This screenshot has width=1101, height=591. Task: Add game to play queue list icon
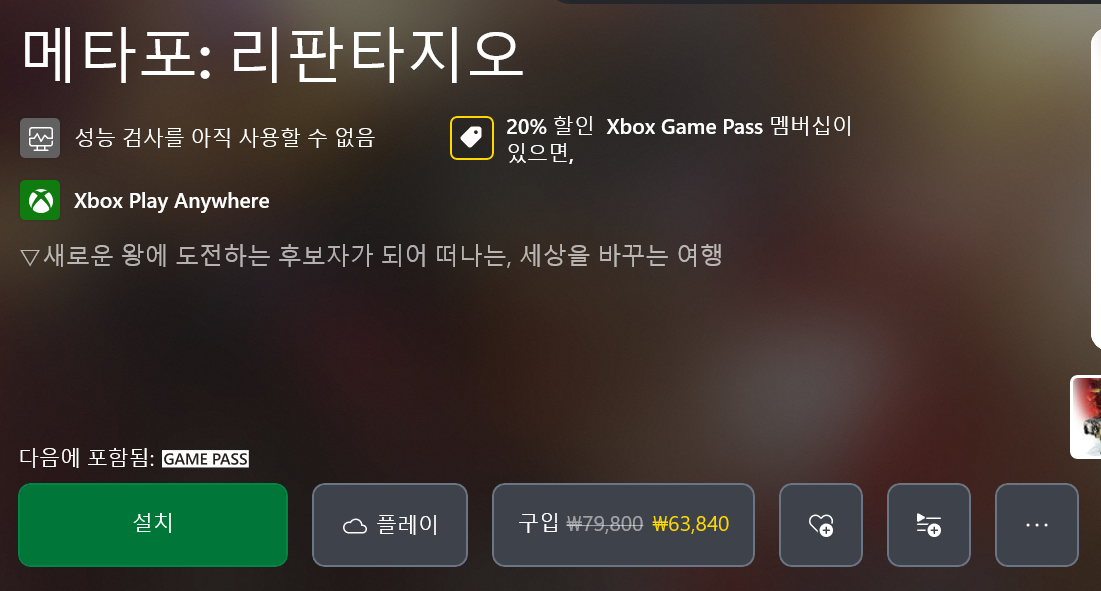click(929, 524)
